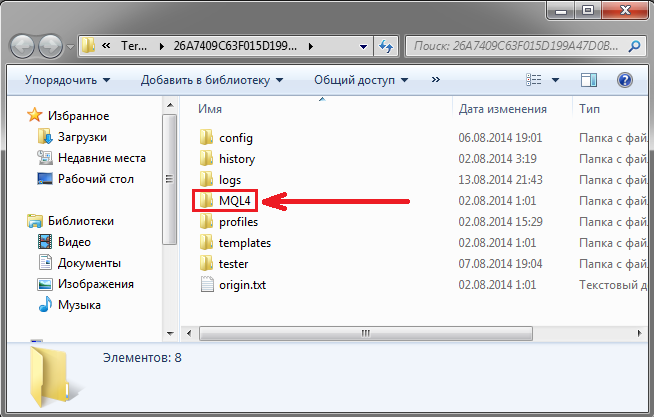This screenshot has height=417, width=654.
Task: Sort by the 'Имя' column header
Action: [210, 109]
